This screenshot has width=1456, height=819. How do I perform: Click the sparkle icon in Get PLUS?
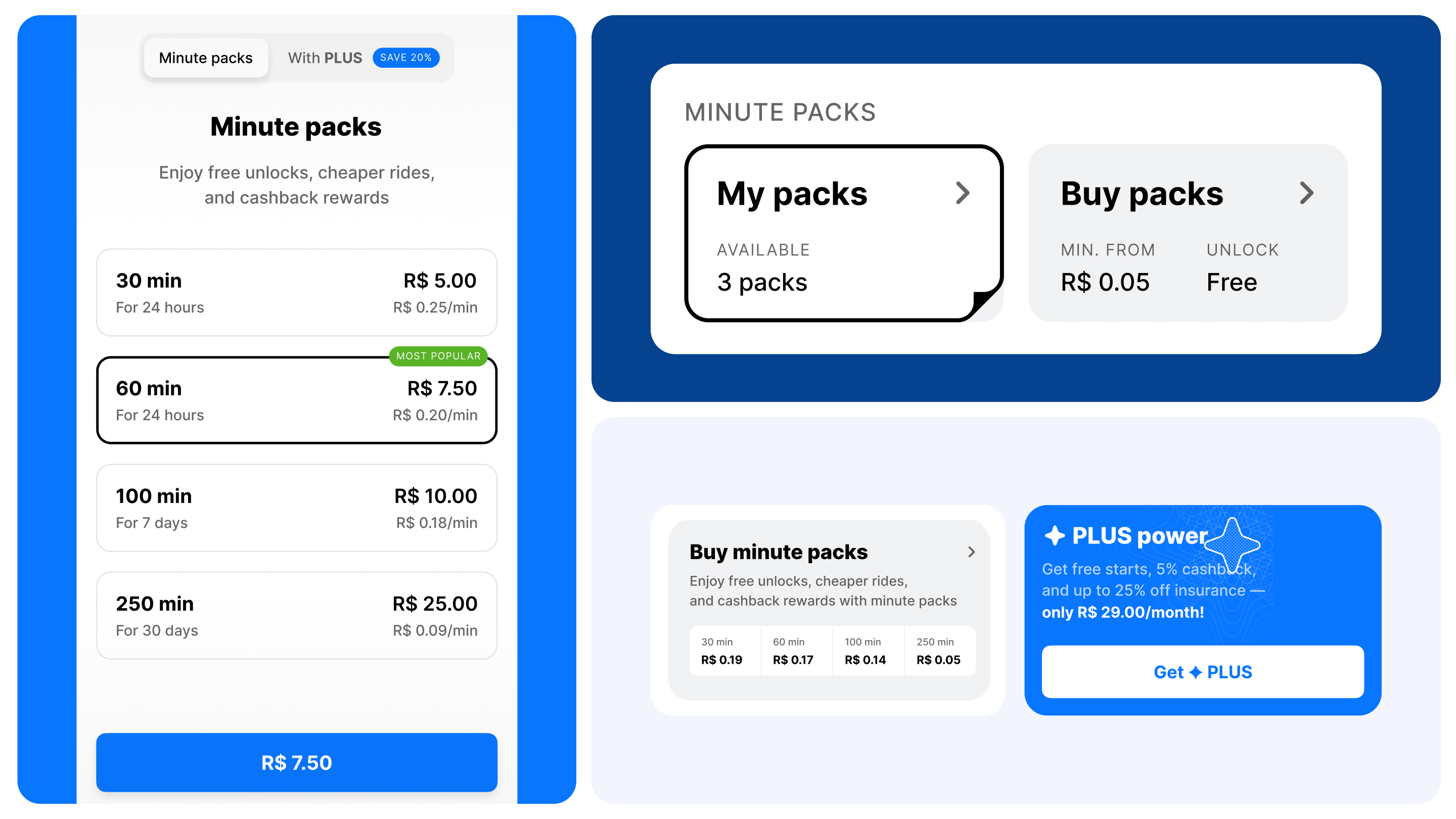pyautogui.click(x=1195, y=672)
